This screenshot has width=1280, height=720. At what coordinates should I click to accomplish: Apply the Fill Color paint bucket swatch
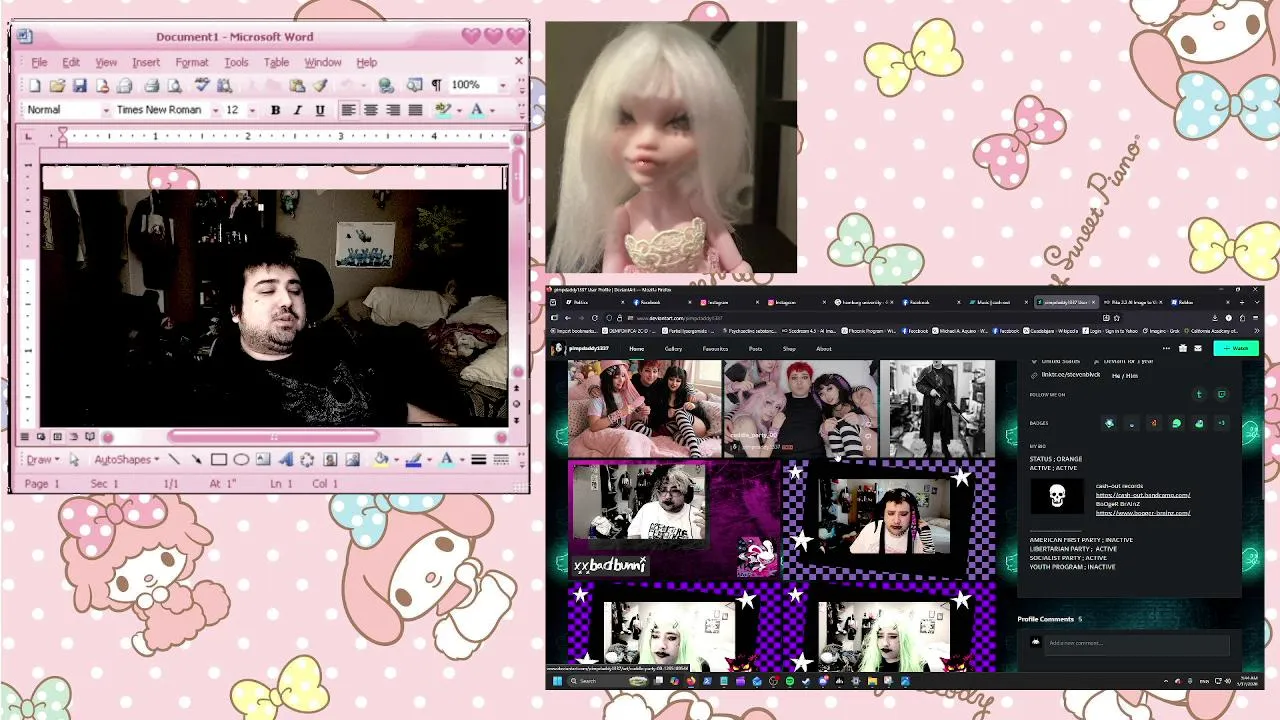point(380,460)
